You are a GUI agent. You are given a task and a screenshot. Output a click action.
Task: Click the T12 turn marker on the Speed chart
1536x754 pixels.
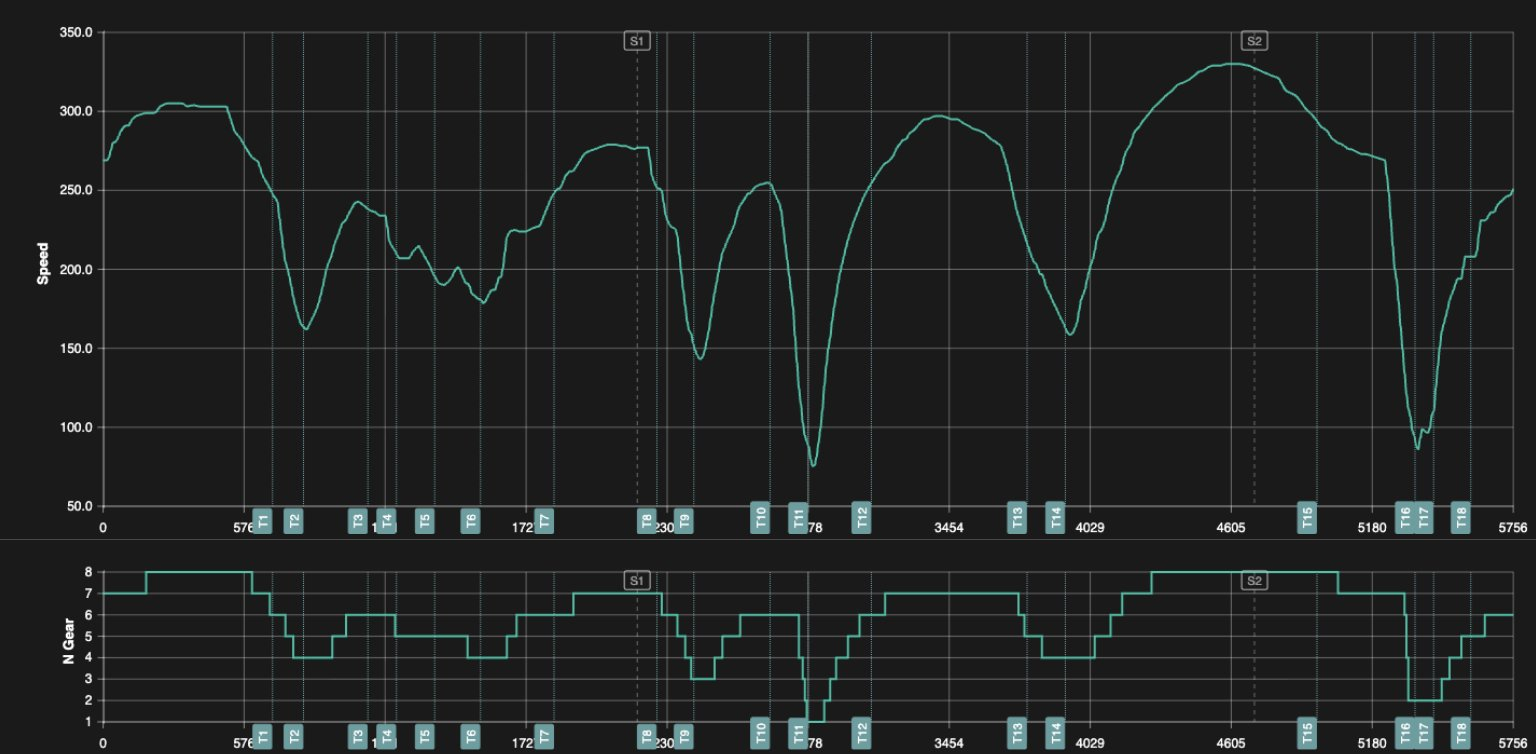[861, 518]
